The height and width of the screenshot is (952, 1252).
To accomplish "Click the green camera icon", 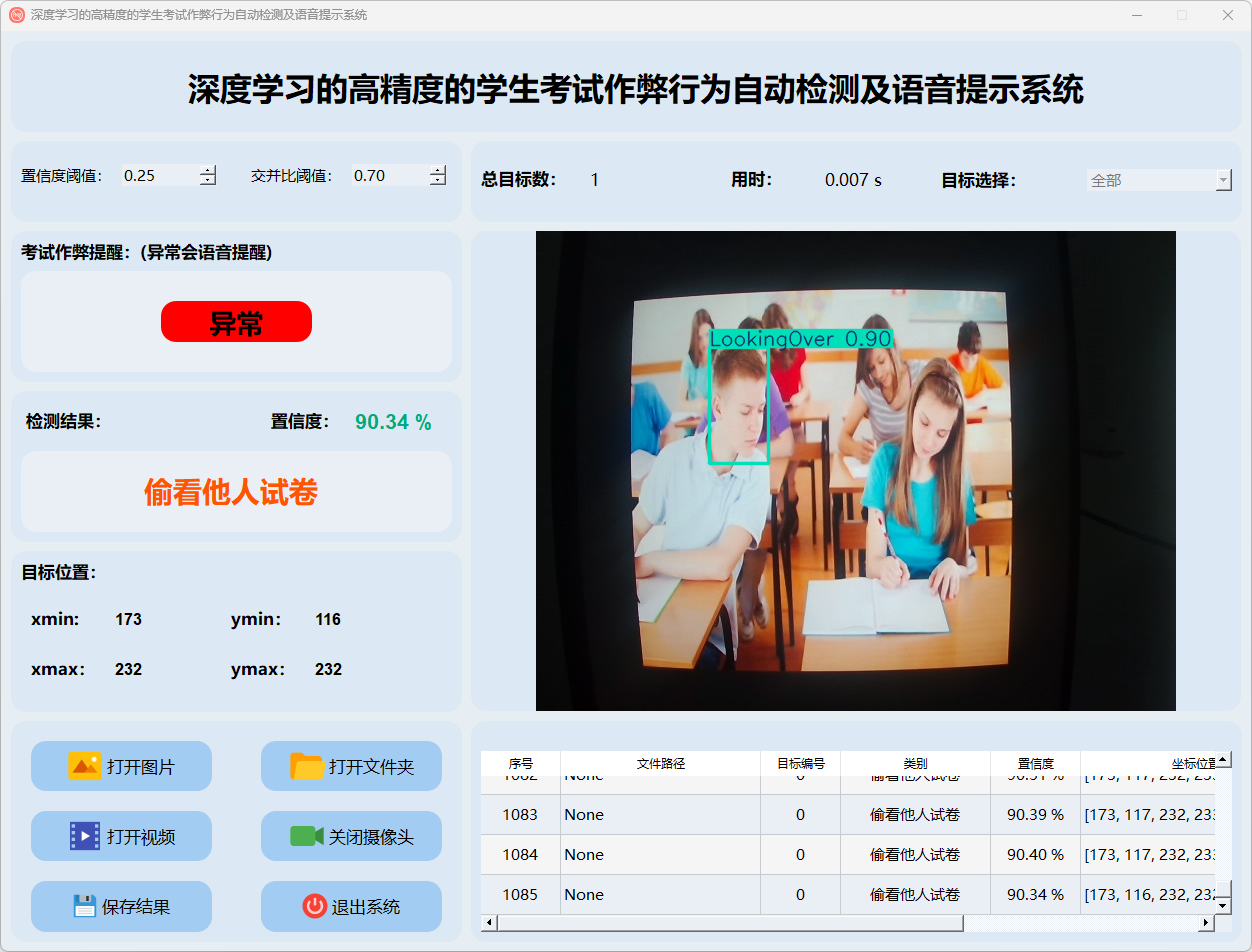I will tap(306, 836).
